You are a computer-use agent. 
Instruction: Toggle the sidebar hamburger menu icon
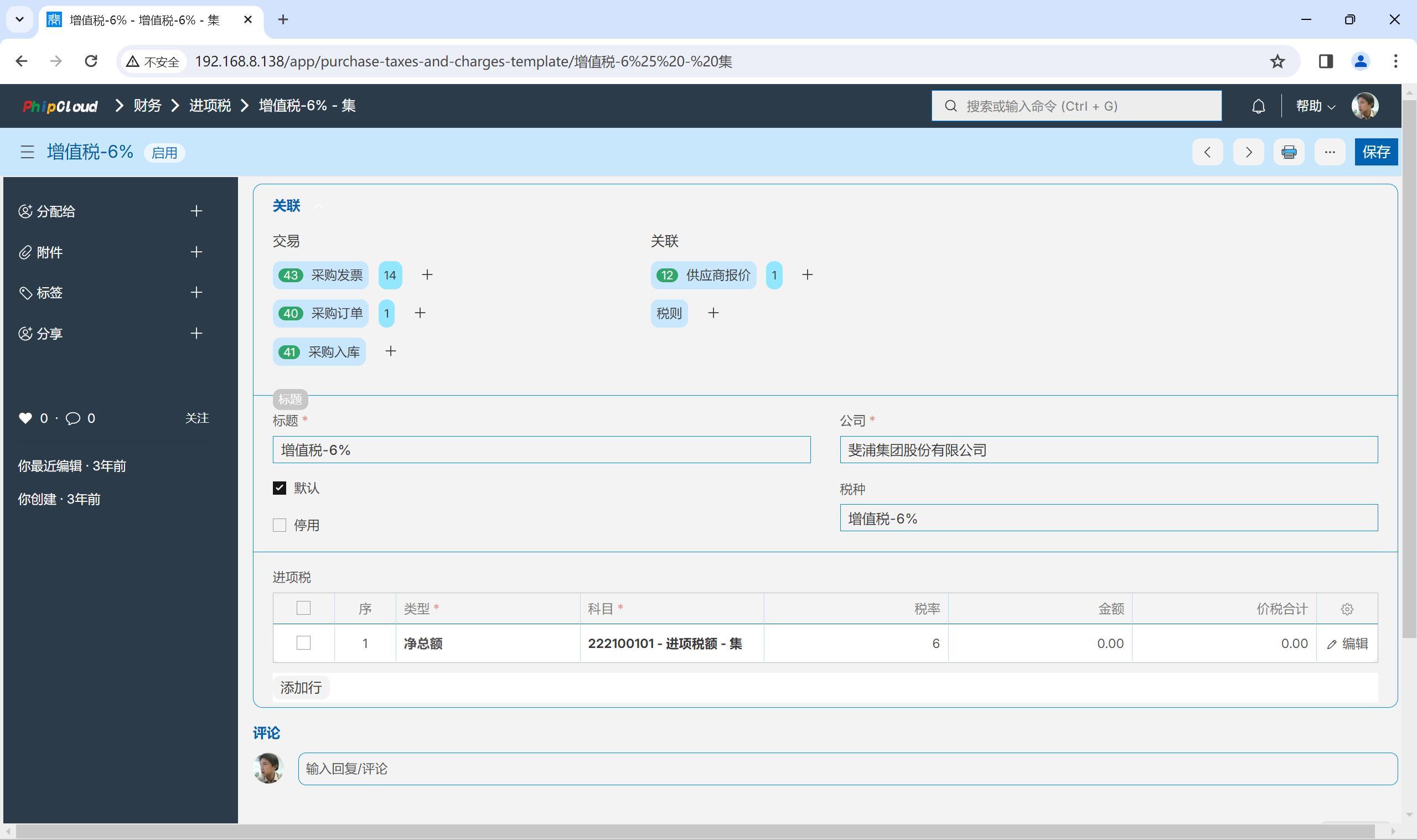[x=27, y=152]
